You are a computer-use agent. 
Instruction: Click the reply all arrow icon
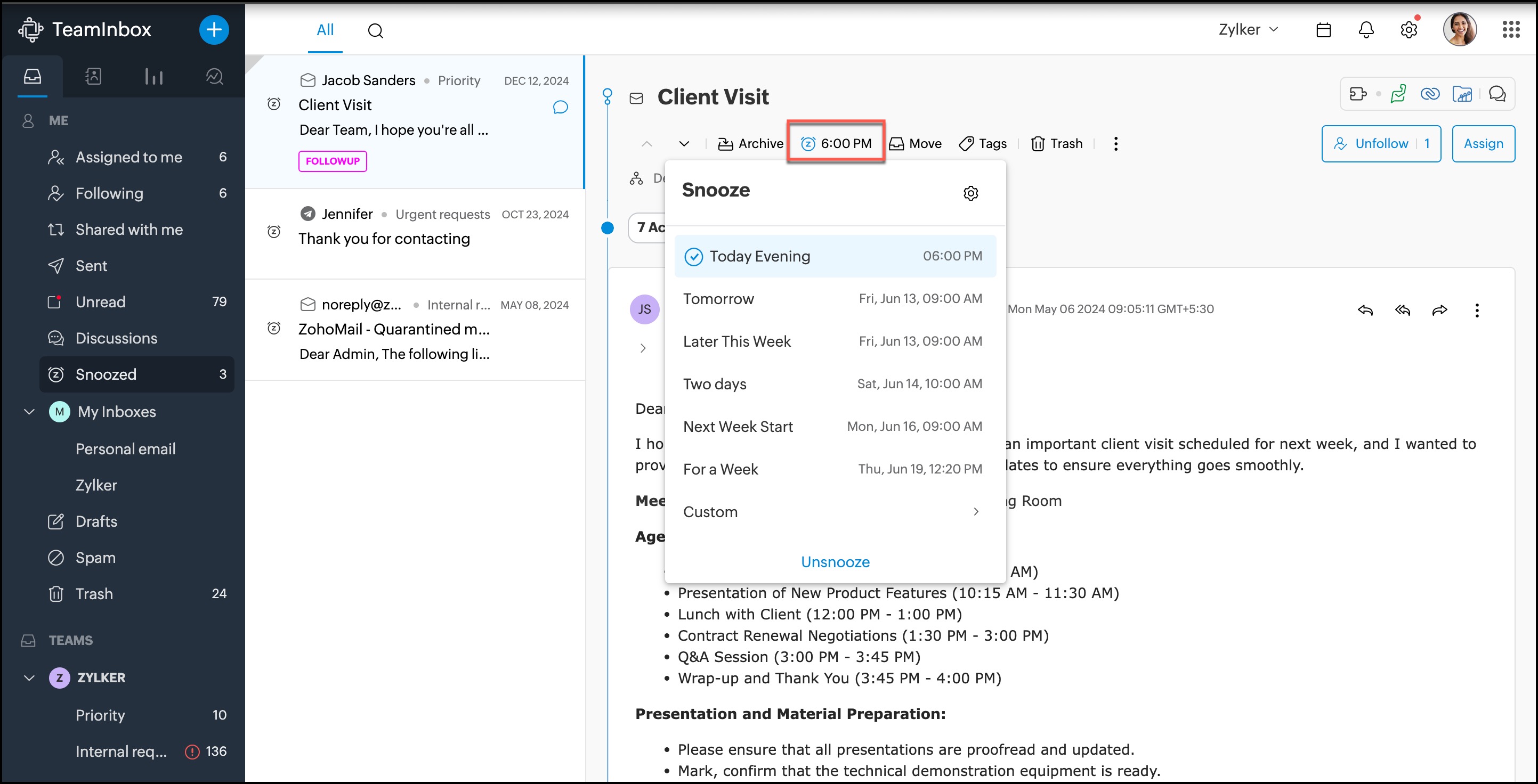point(1403,309)
